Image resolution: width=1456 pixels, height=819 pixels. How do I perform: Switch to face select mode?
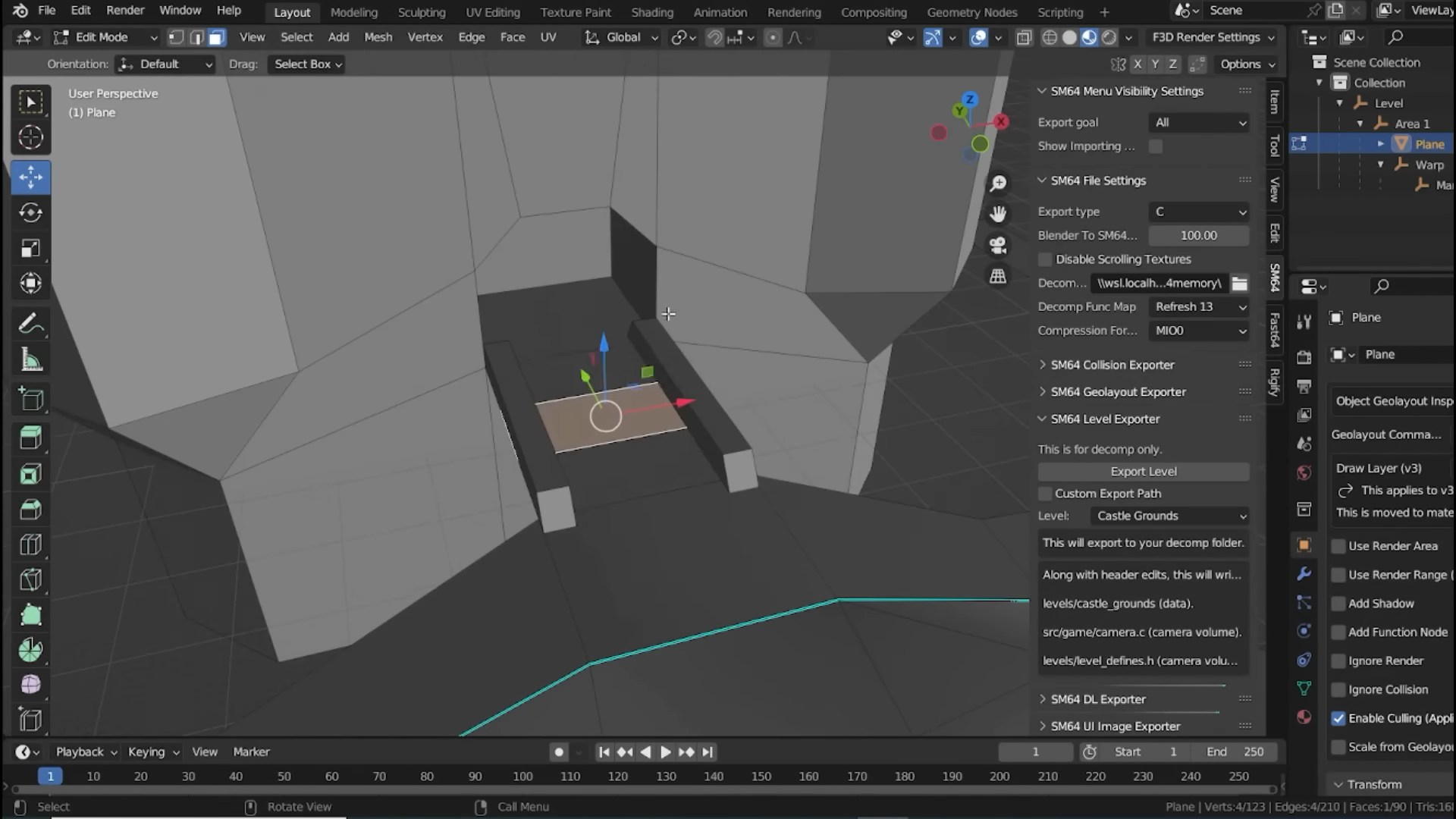click(x=217, y=37)
